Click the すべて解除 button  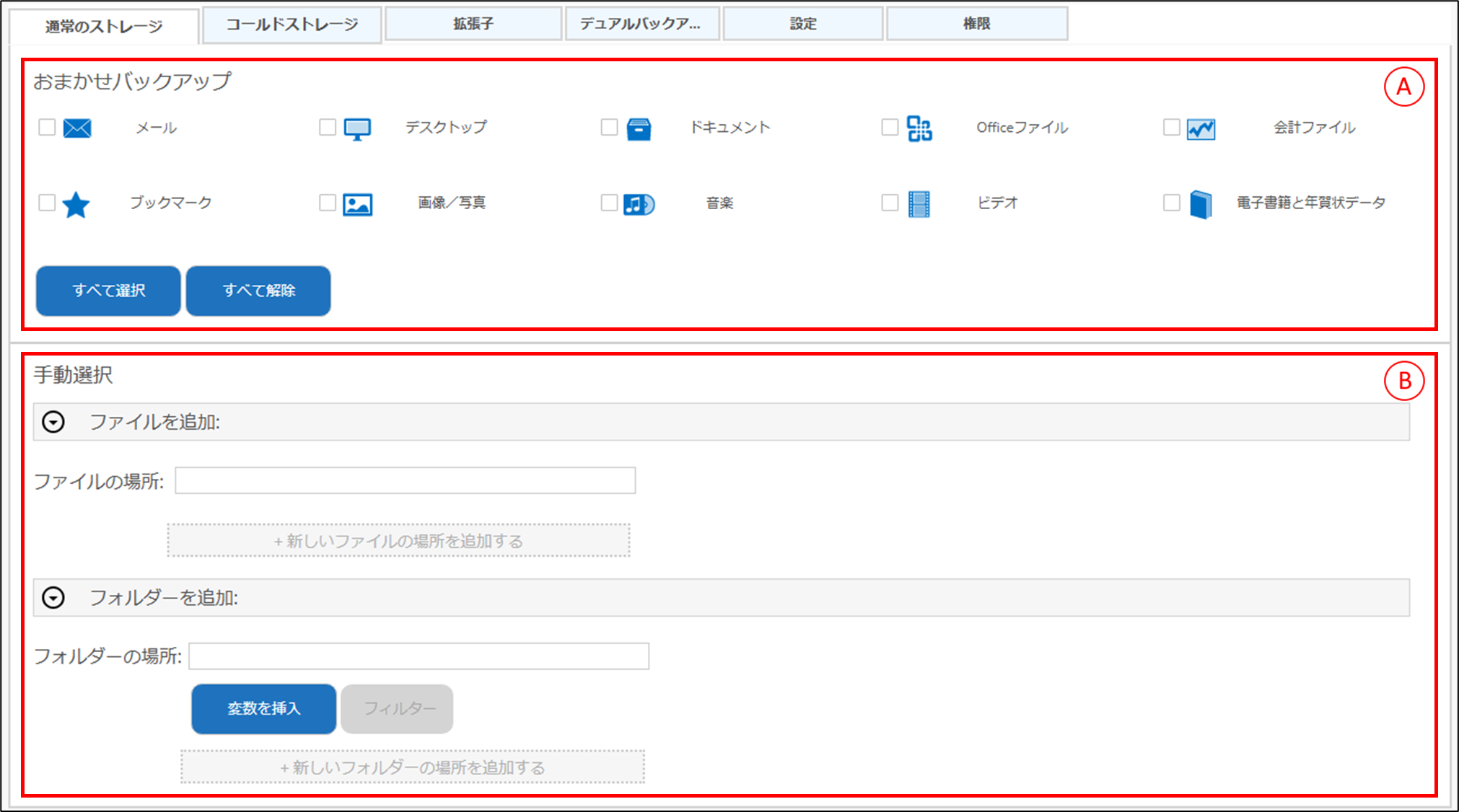click(x=258, y=291)
